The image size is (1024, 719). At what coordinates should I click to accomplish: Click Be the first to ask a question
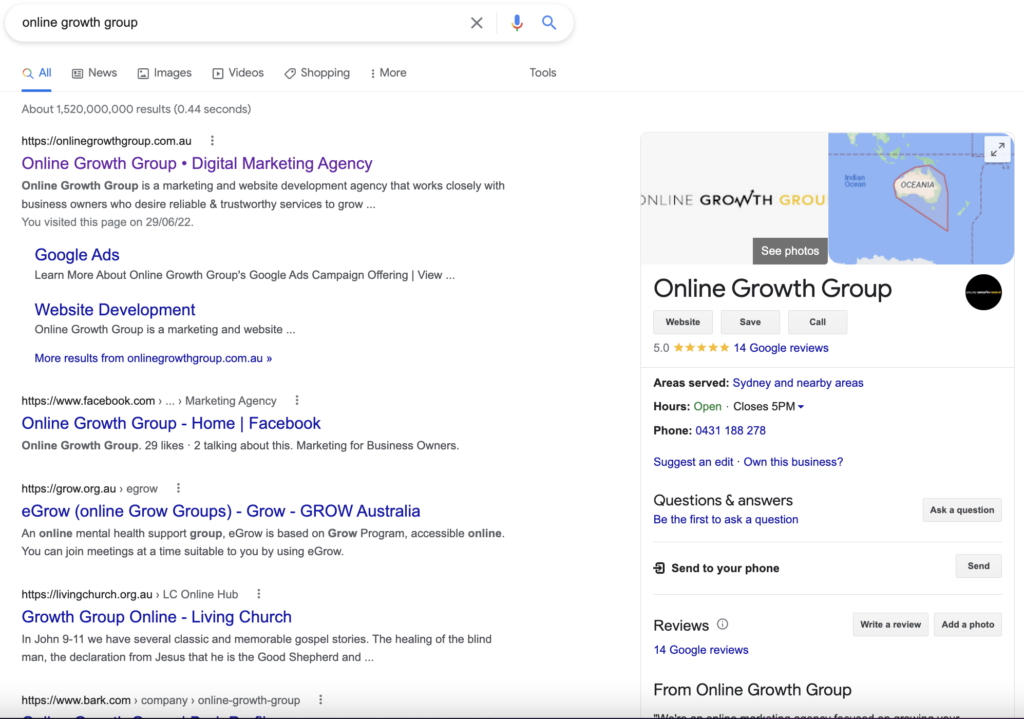[x=726, y=519]
